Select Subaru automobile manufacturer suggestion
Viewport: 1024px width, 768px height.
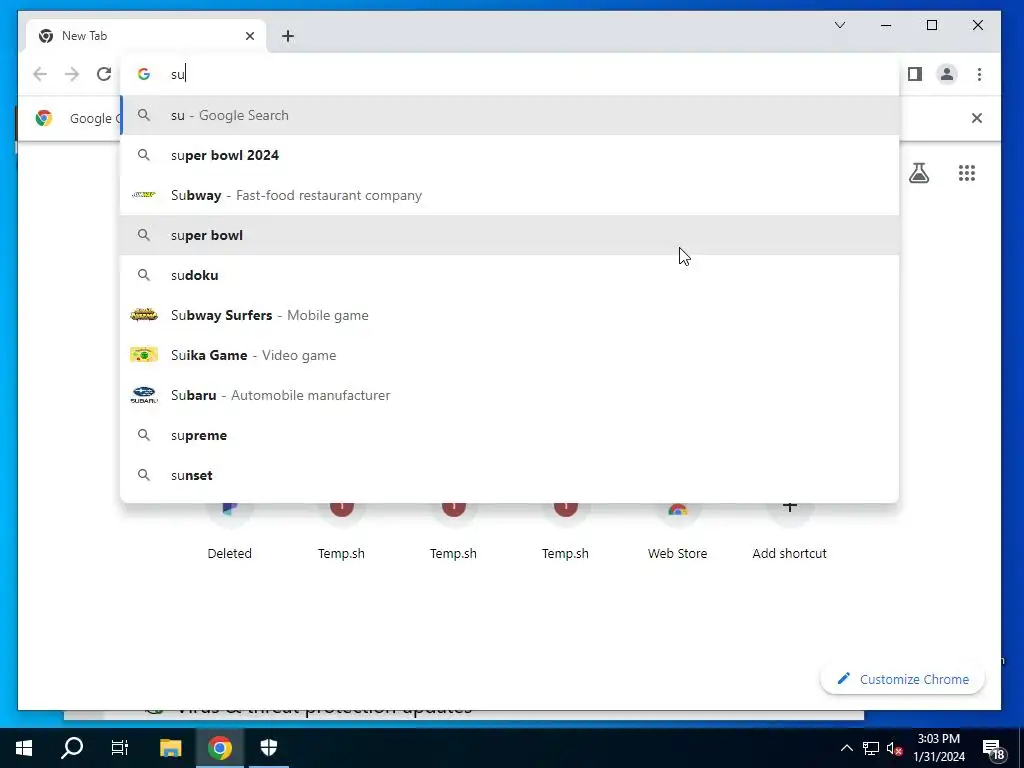point(510,395)
